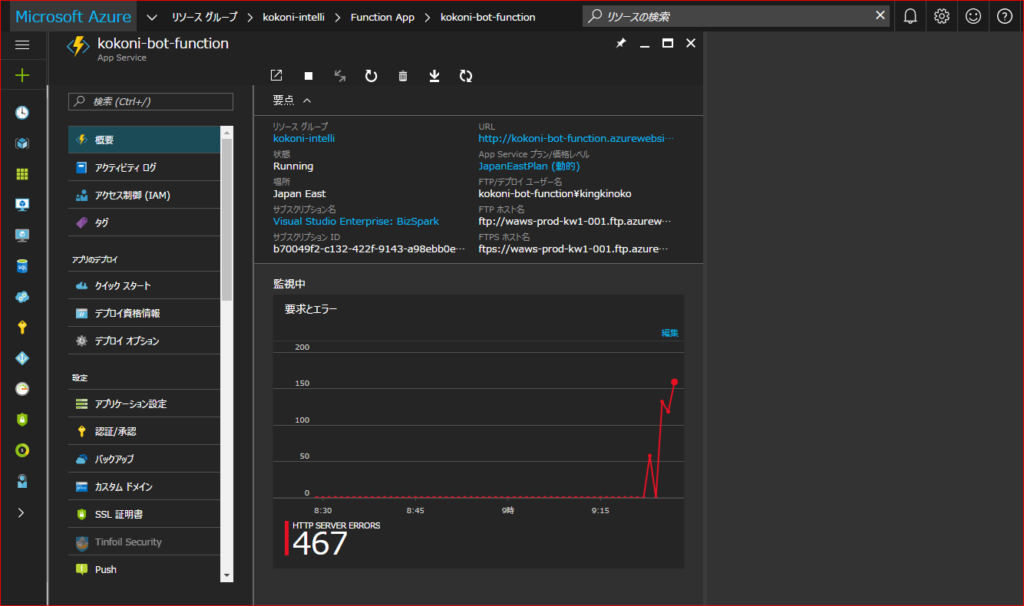
Task: Delete the app using trash icon
Action: pos(403,76)
